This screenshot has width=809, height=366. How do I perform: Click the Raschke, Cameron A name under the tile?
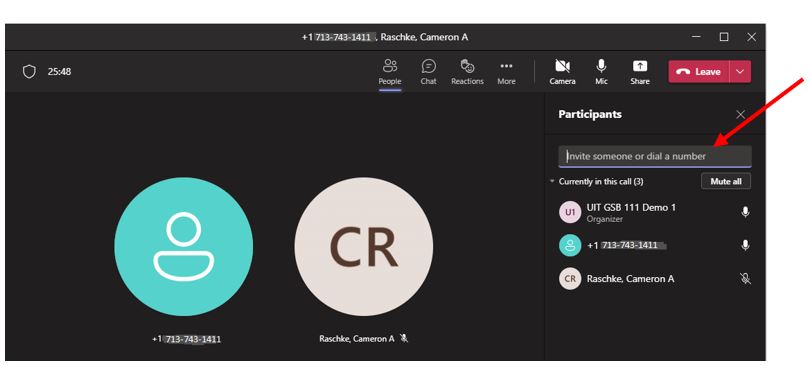tap(357, 339)
